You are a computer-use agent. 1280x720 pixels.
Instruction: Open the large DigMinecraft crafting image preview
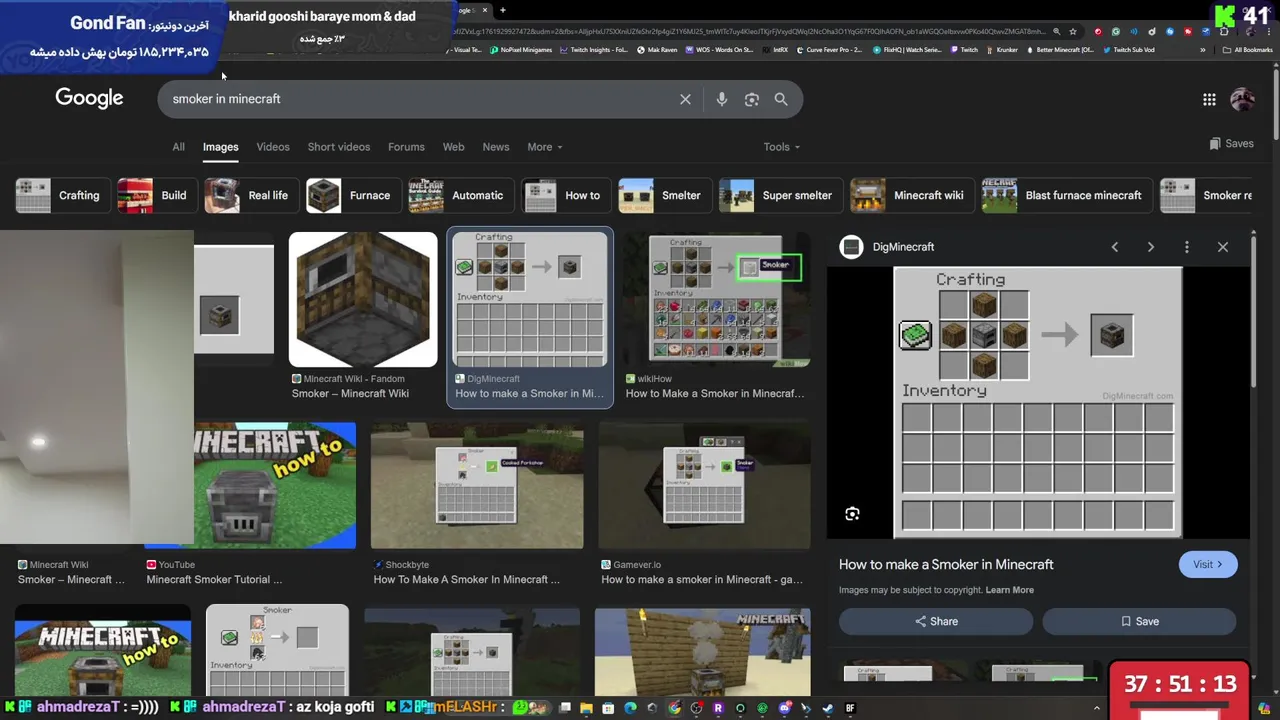click(1038, 403)
